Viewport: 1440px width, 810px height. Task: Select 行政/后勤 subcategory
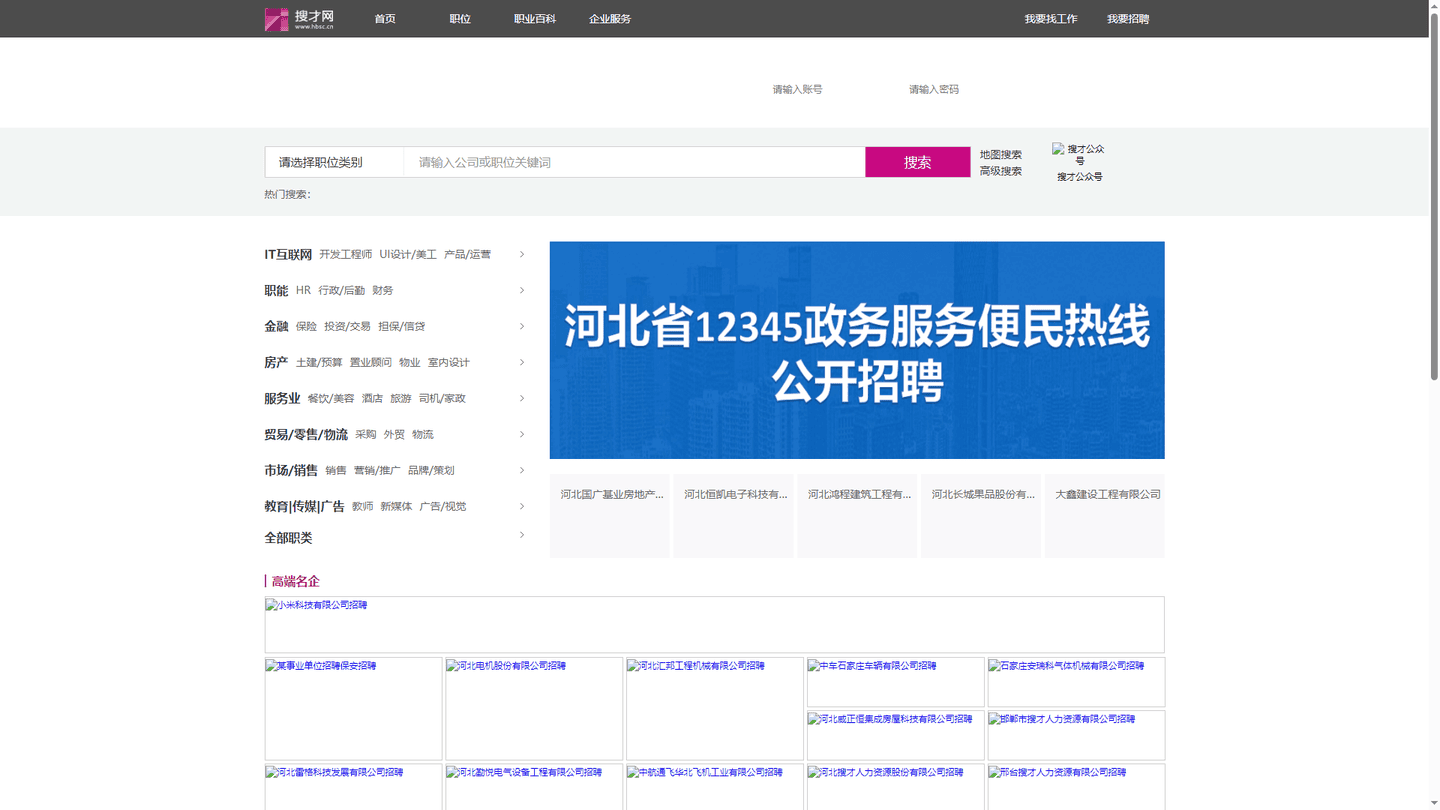[x=342, y=291]
